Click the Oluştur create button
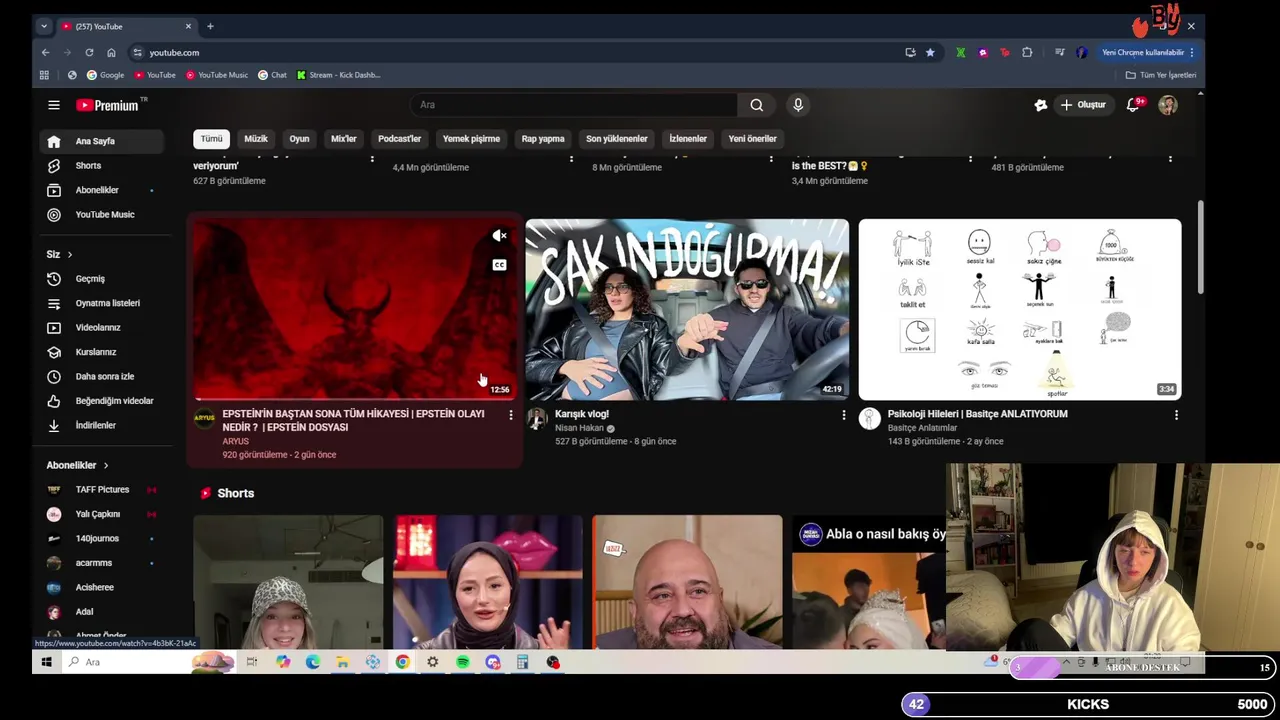1280x720 pixels. pyautogui.click(x=1084, y=105)
